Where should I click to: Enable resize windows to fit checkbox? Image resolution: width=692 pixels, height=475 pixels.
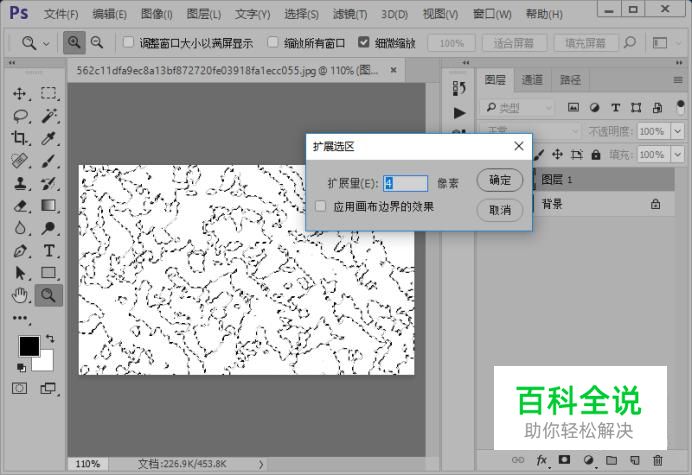tap(128, 42)
